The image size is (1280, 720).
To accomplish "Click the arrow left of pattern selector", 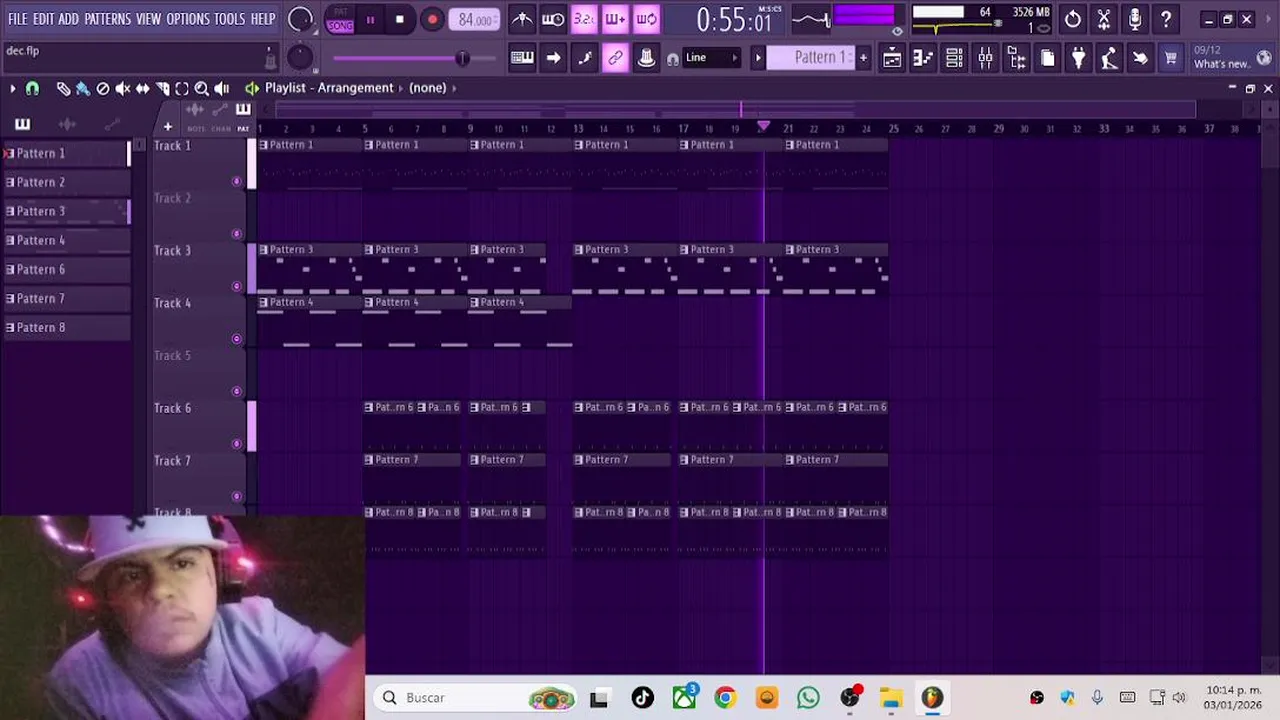I will point(758,58).
